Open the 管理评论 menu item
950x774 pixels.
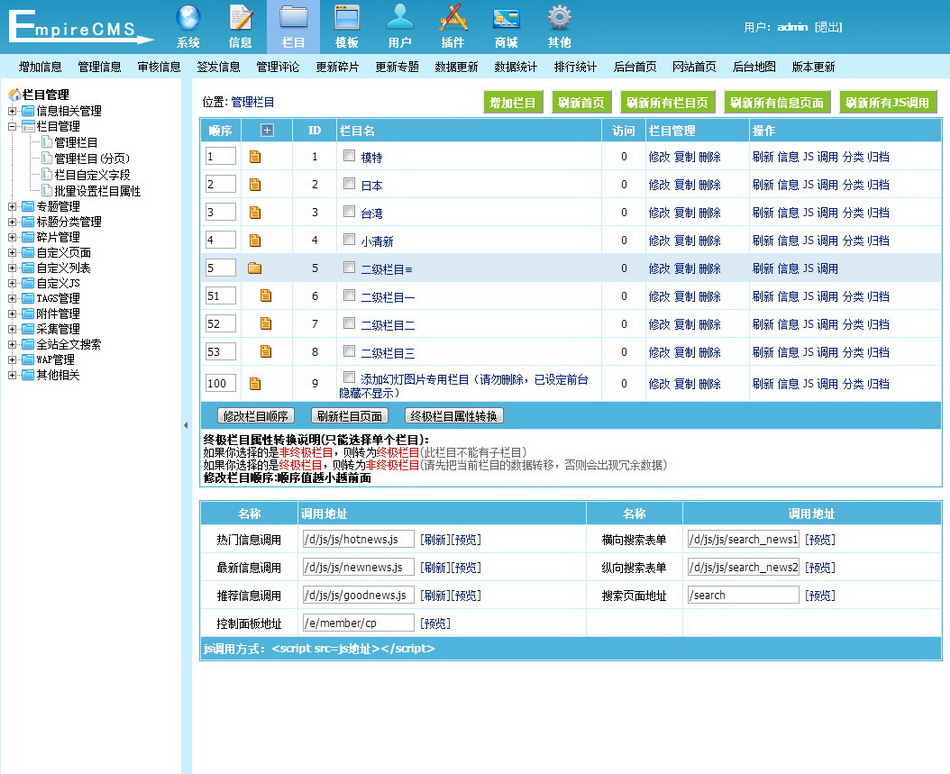[277, 67]
